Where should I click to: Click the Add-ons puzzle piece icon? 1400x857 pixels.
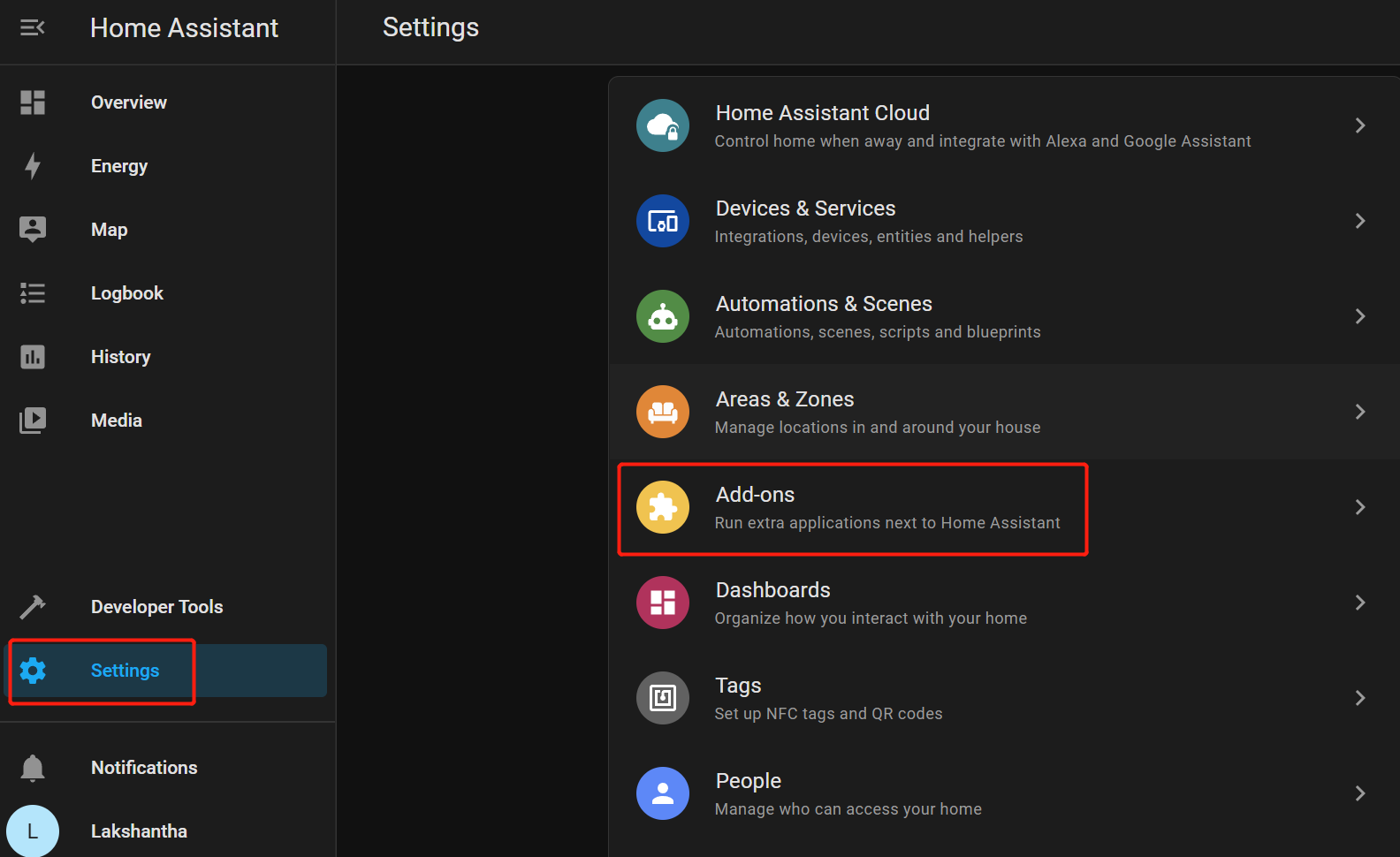663,507
